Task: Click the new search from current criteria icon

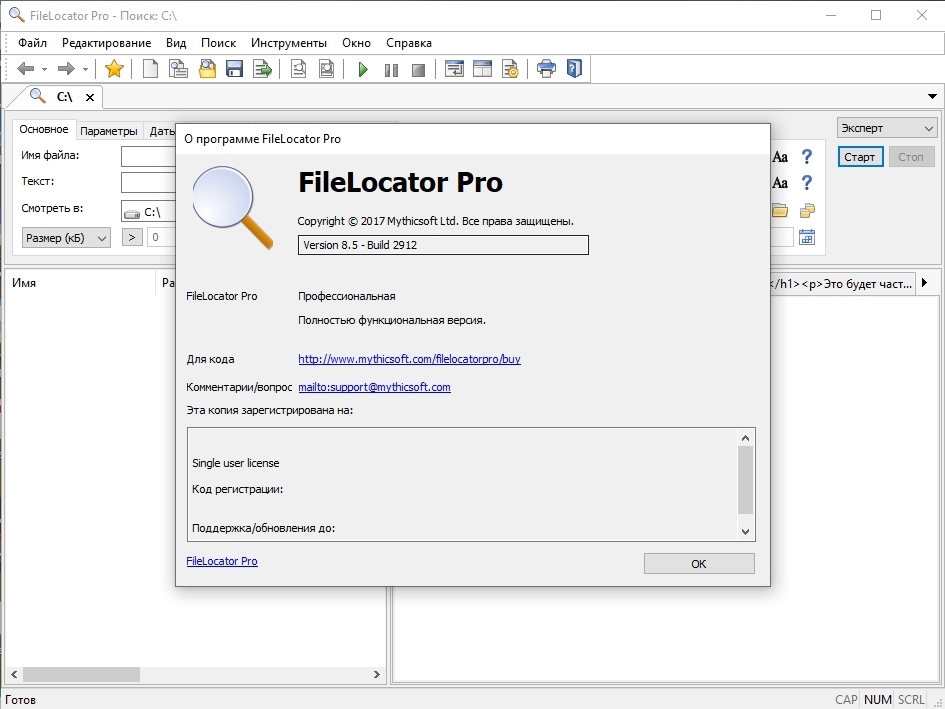Action: click(x=178, y=69)
